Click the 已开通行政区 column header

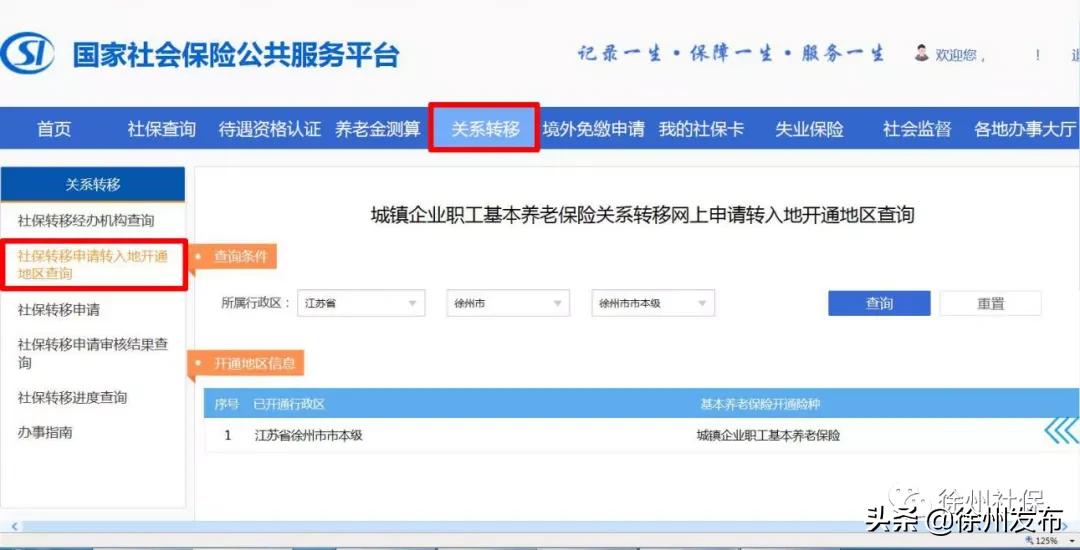[289, 404]
